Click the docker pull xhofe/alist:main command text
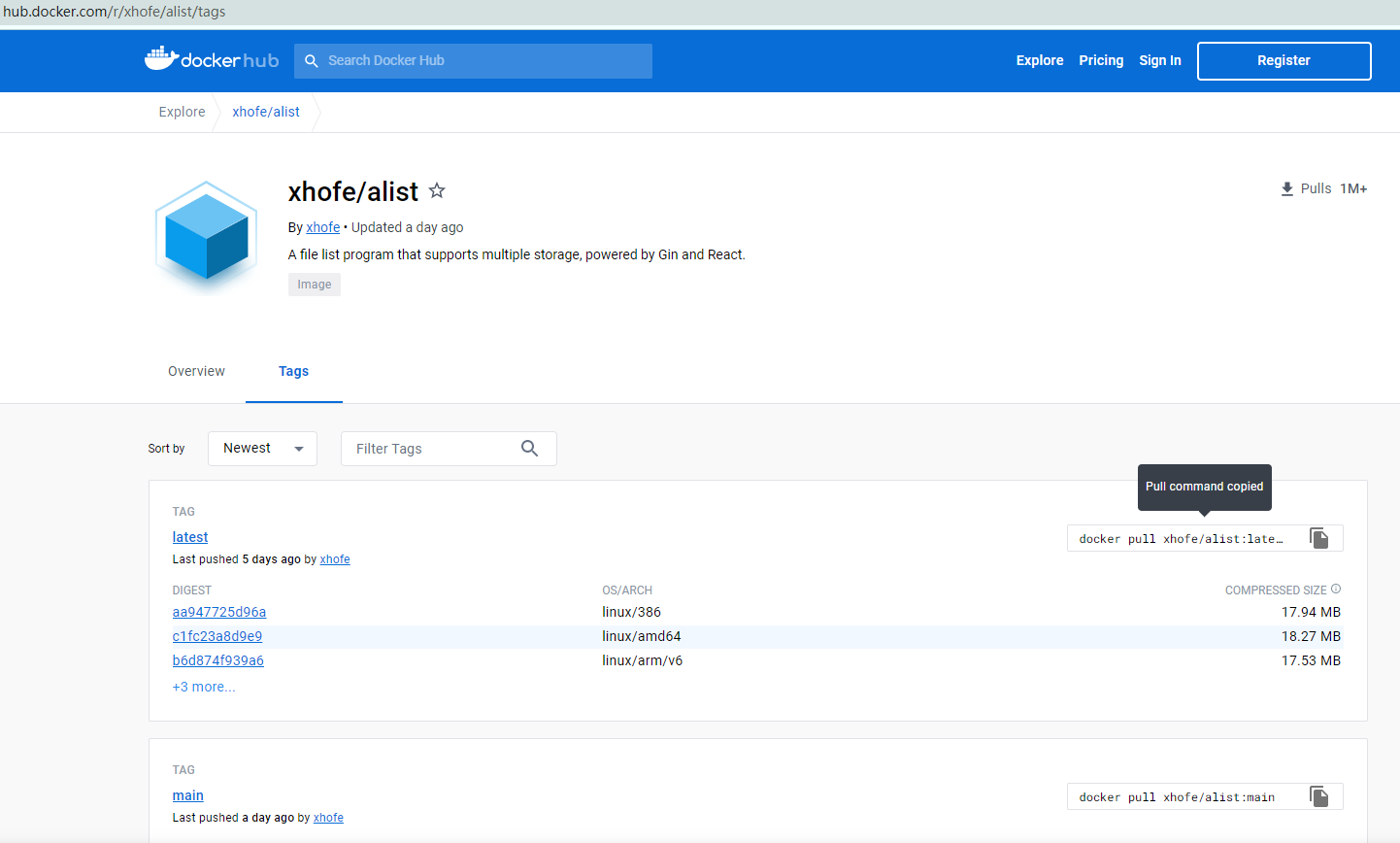This screenshot has width=1400, height=843. (x=1177, y=796)
